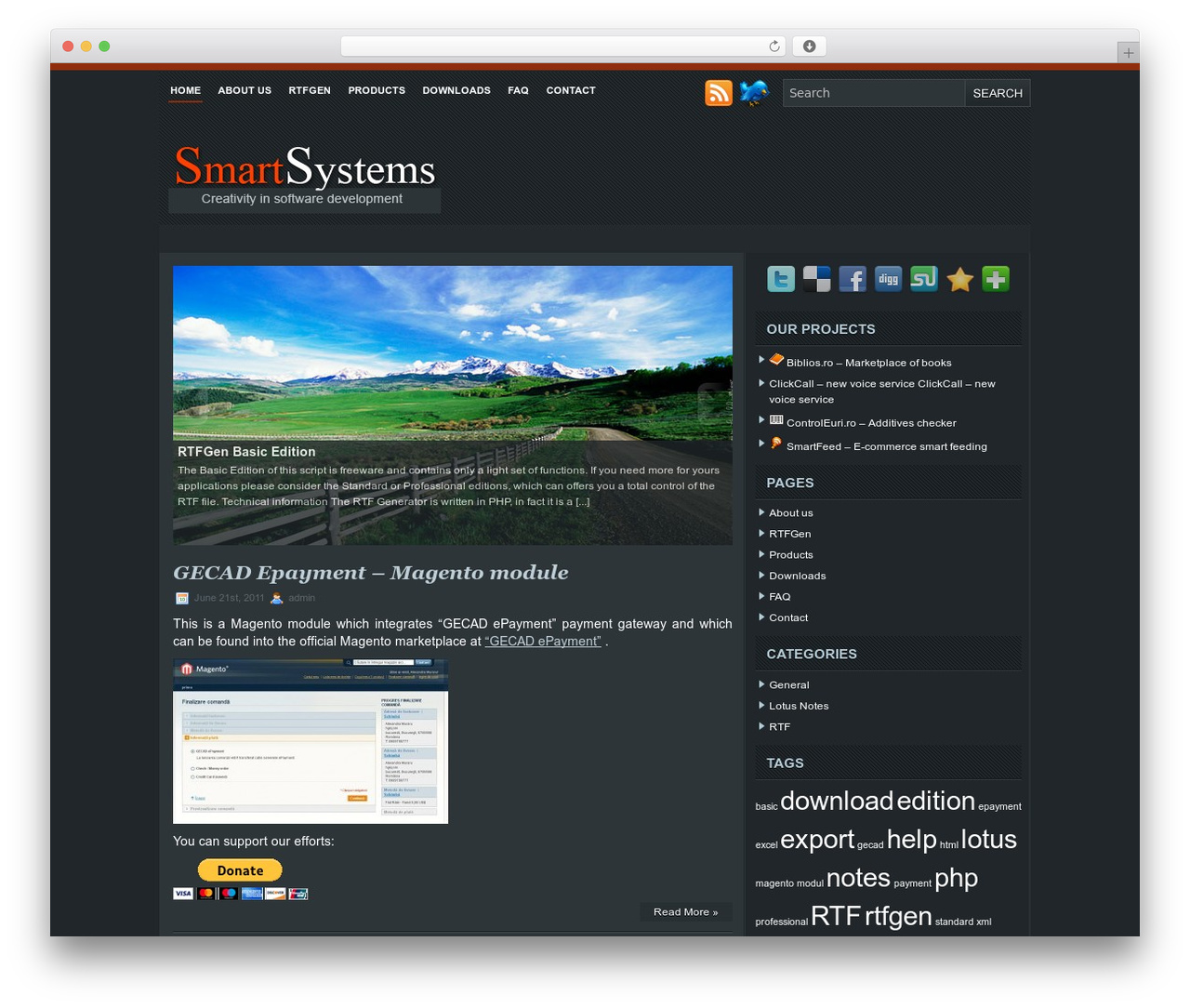Select the "export" tag
1190x1008 pixels.
tap(817, 840)
